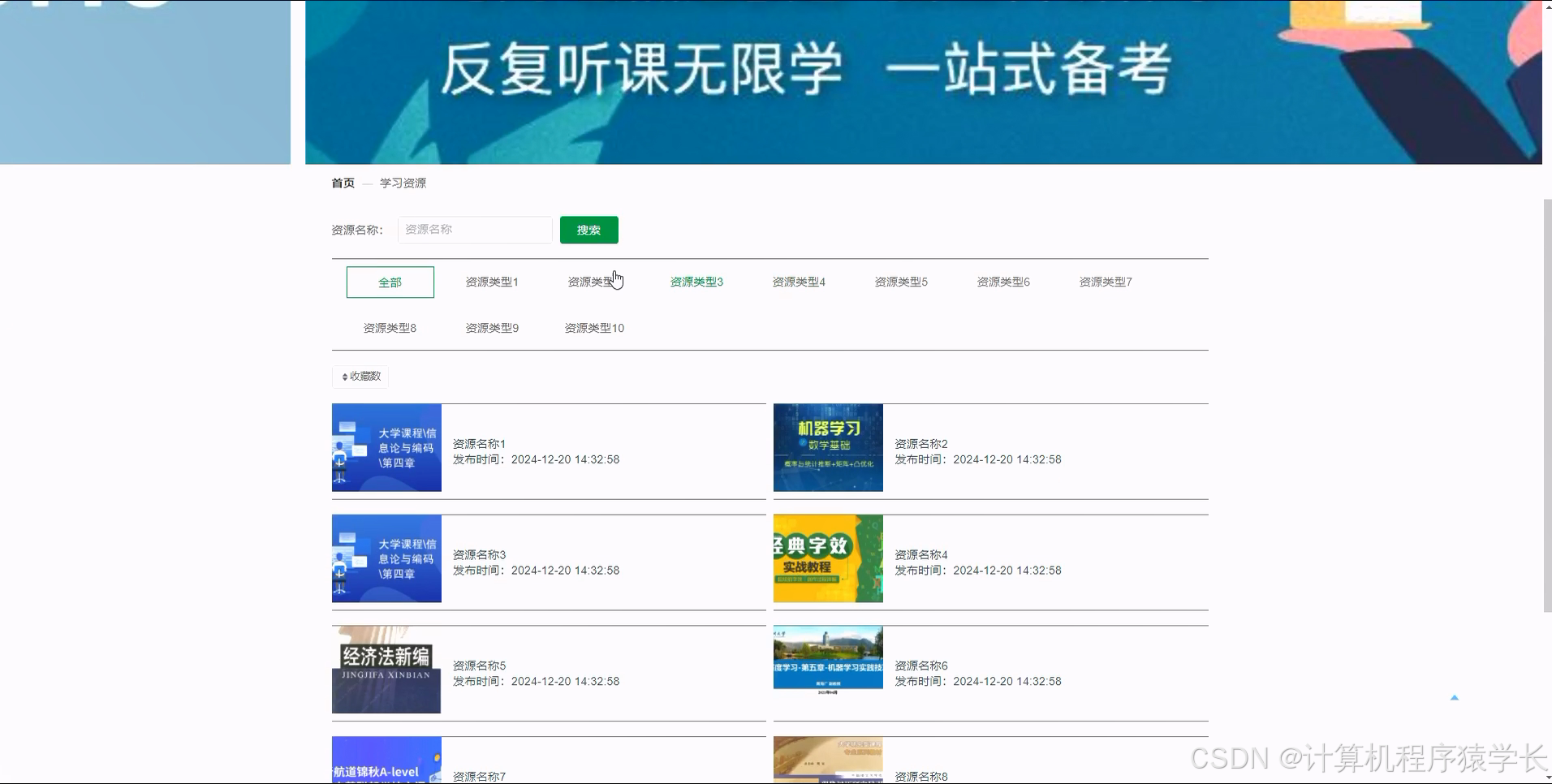Viewport: 1552px width, 784px height.
Task: Select the 资源类型7 category
Action: pos(1106,282)
